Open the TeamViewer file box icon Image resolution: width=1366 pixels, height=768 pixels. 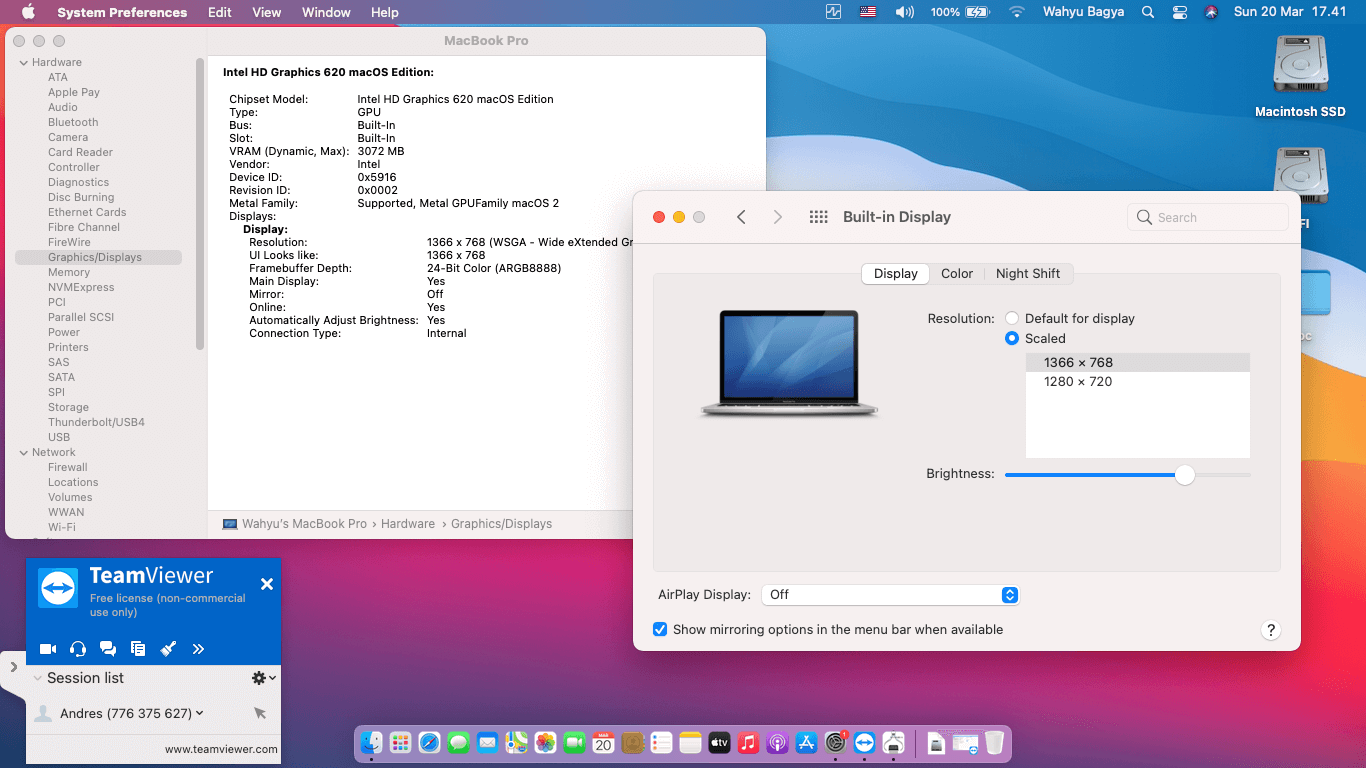[138, 649]
